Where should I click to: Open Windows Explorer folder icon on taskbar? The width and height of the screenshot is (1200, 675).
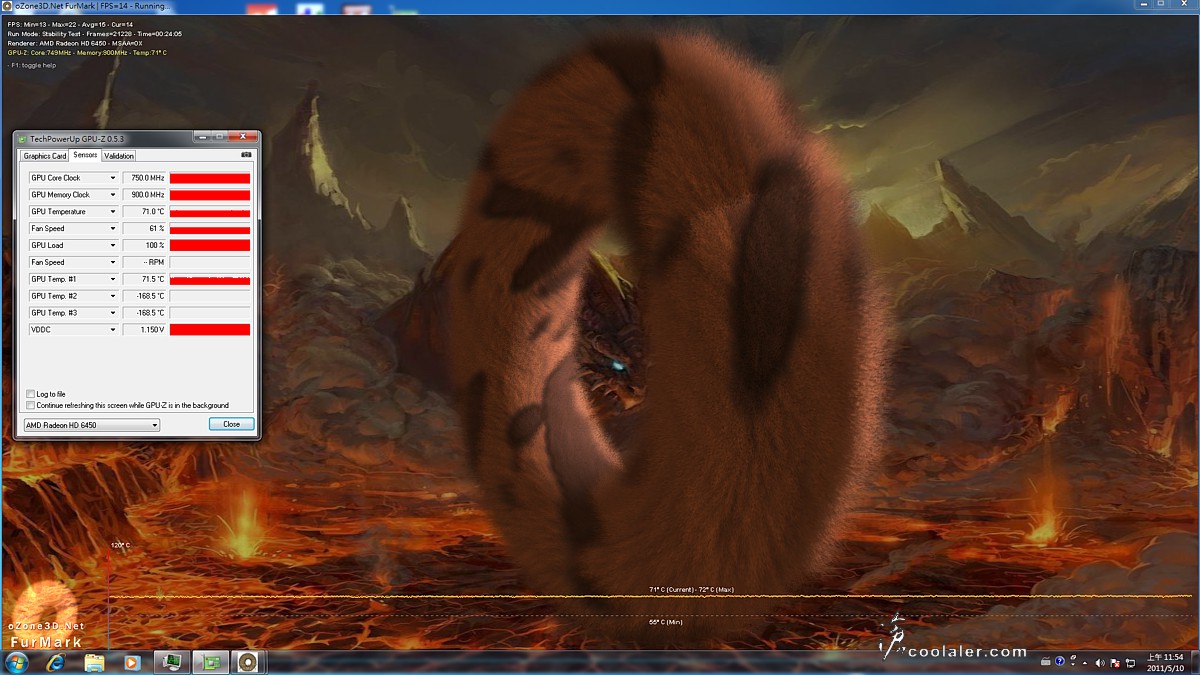[x=94, y=662]
